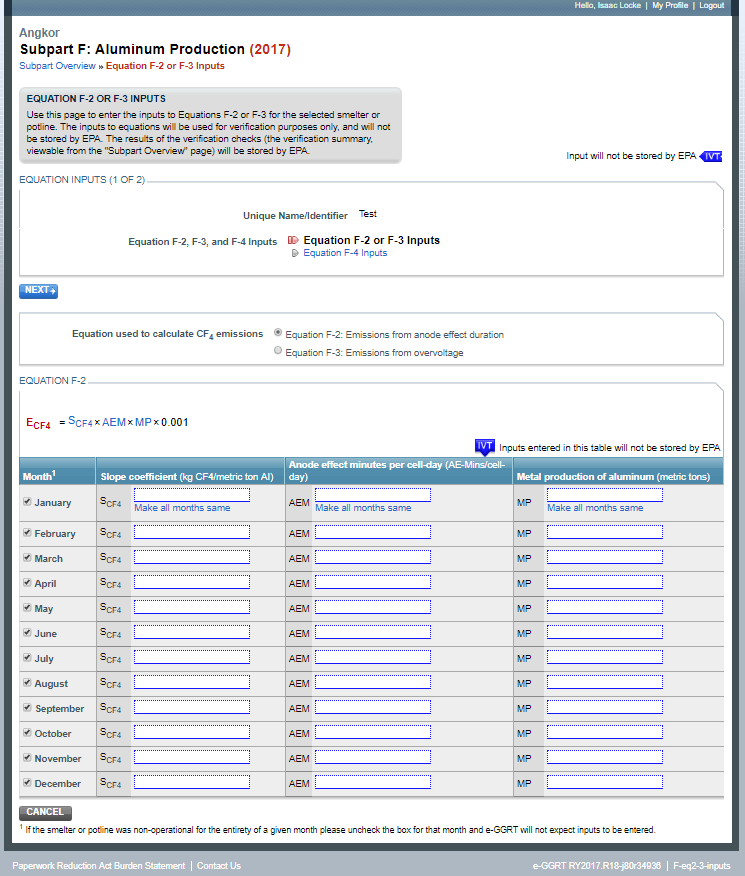Select Equation F-3 overvoltage radio button
This screenshot has height=876, width=745.
coord(278,350)
